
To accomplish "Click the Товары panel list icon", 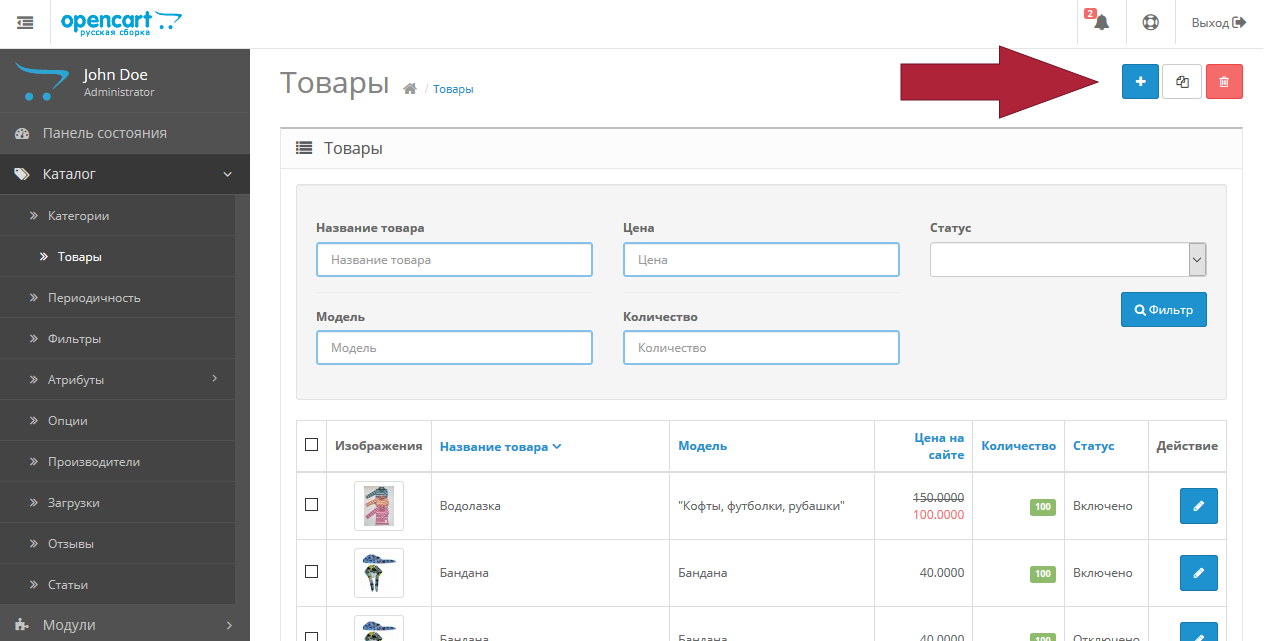I will [304, 148].
